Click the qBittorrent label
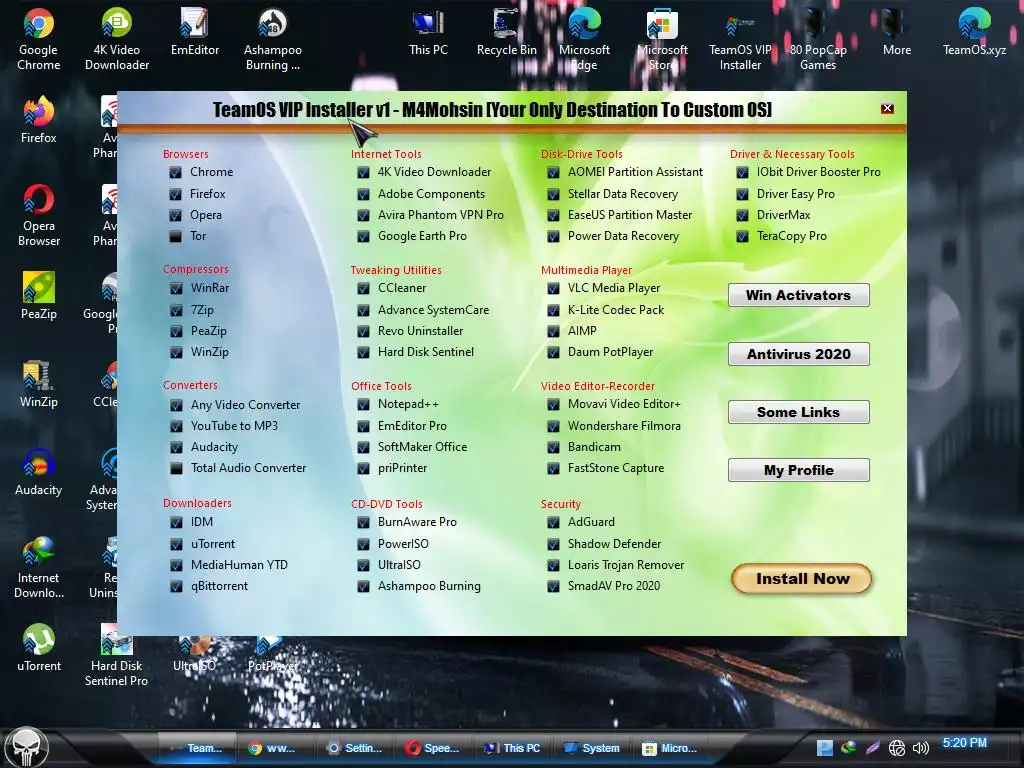The image size is (1024, 768). coord(219,586)
